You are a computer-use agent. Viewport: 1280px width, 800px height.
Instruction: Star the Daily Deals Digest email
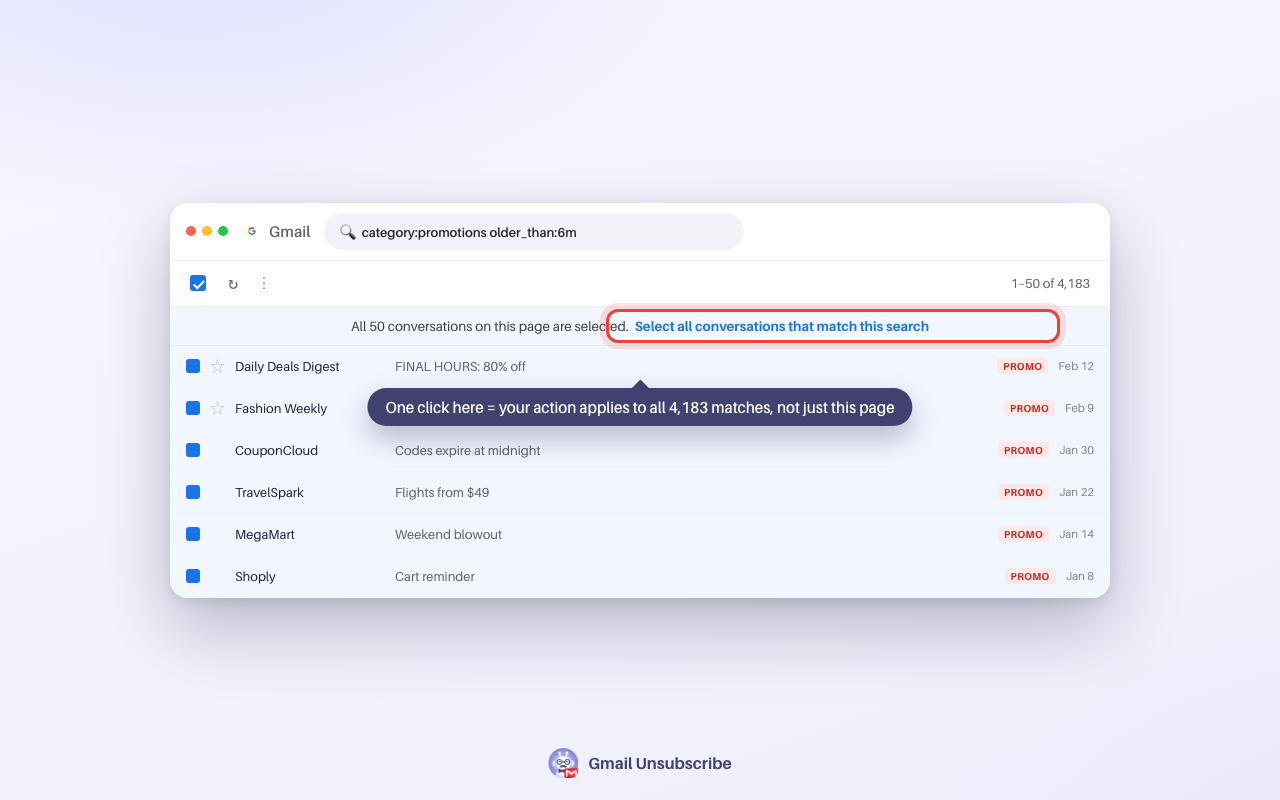(217, 366)
